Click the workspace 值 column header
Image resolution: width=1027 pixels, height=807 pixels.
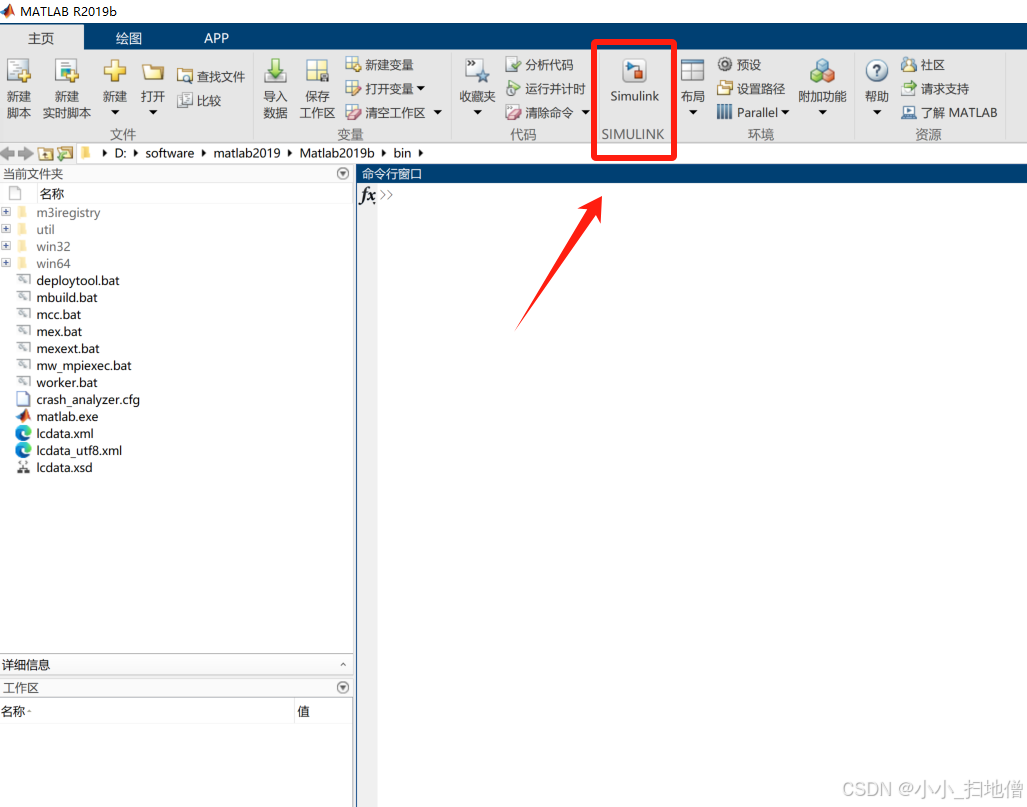click(x=303, y=711)
